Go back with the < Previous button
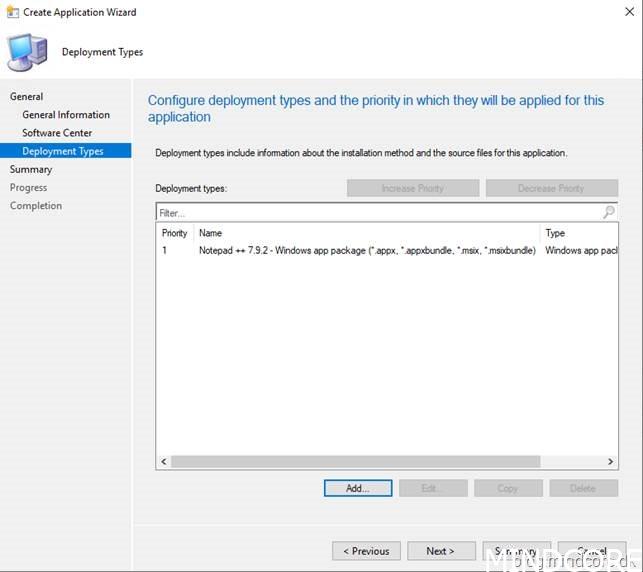 tap(366, 551)
